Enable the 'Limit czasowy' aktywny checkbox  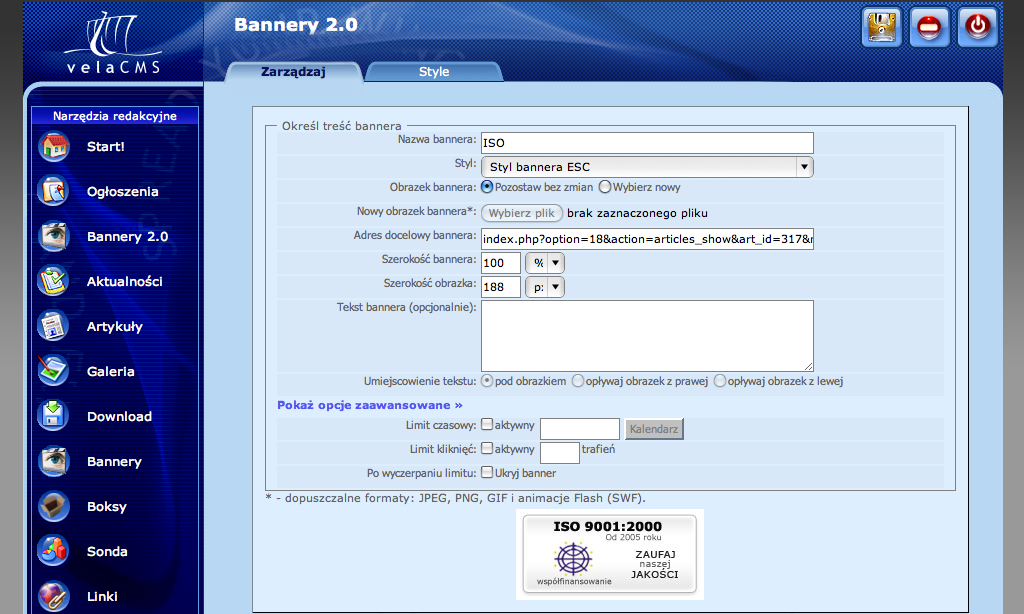click(x=487, y=425)
